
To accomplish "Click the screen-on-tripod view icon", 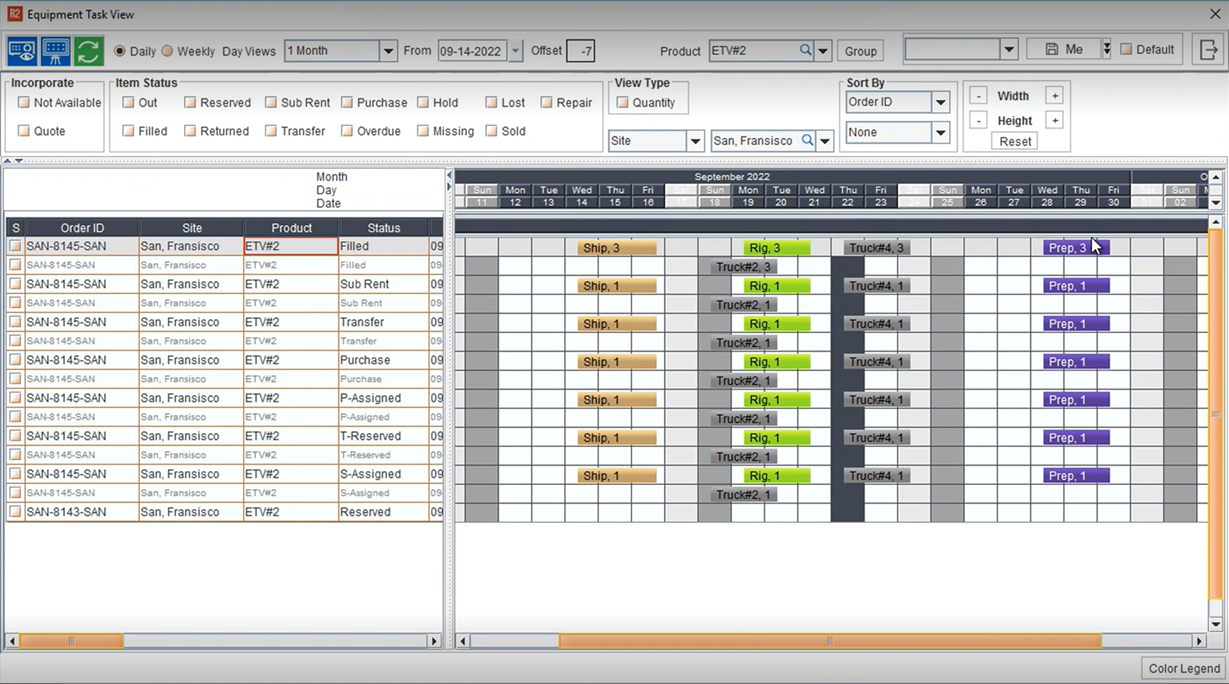I will [55, 50].
